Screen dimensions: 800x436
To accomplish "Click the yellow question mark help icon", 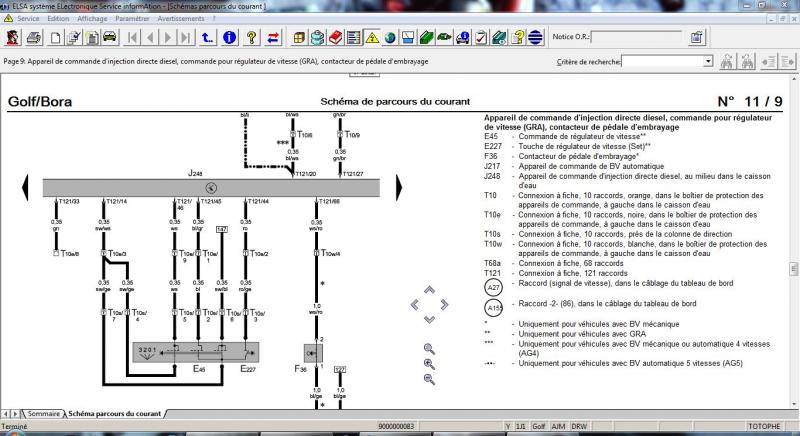I will click(x=251, y=37).
